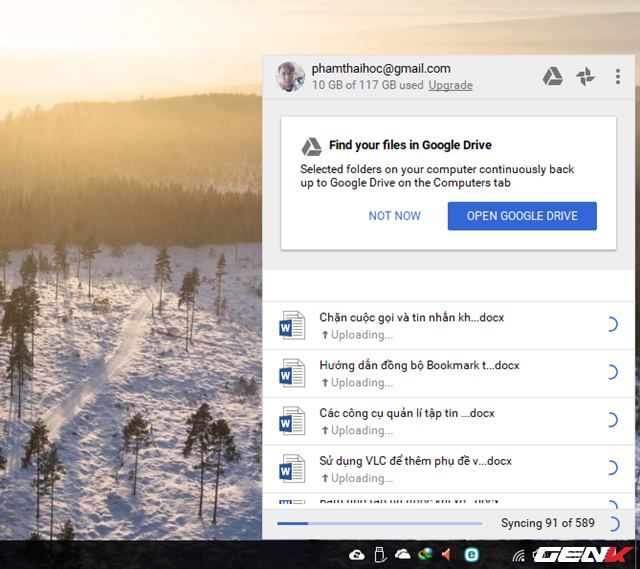Select Sử dụng VLC để thêm phụ đề file
This screenshot has width=640, height=569.
448,469
